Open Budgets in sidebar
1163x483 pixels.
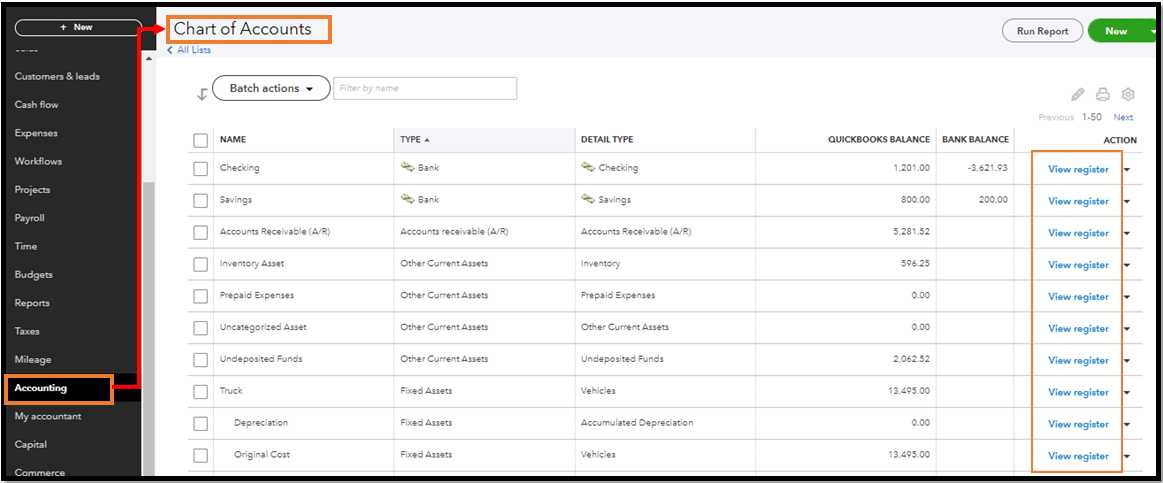tap(33, 275)
